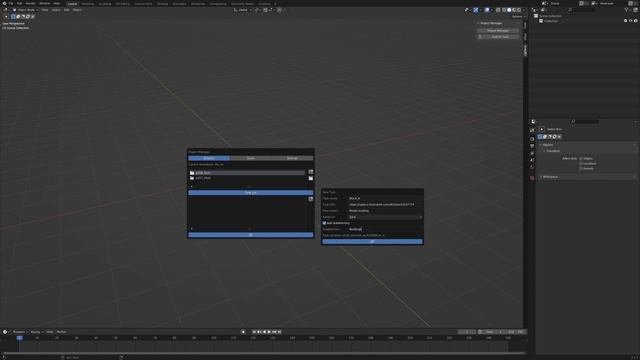Select the Projects tab in Project Manager dialog

[209, 158]
